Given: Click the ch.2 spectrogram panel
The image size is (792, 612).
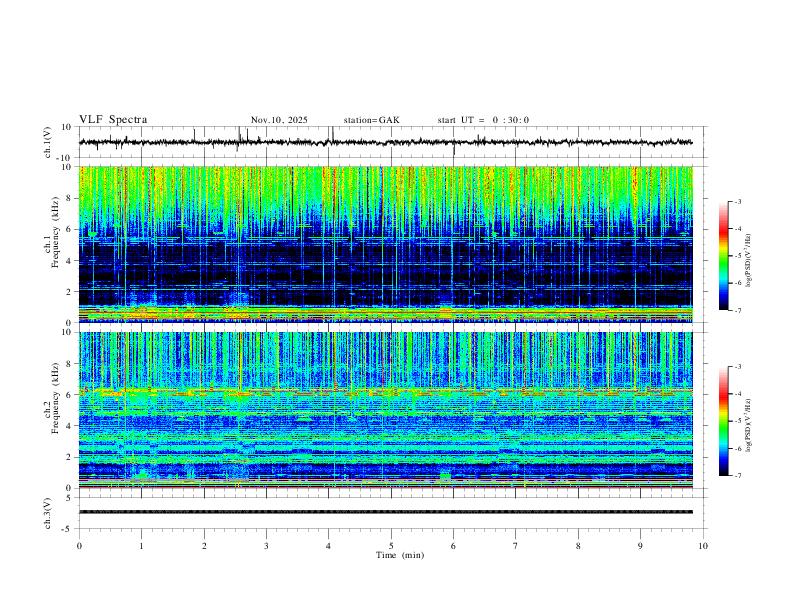Looking at the screenshot, I should (x=386, y=410).
